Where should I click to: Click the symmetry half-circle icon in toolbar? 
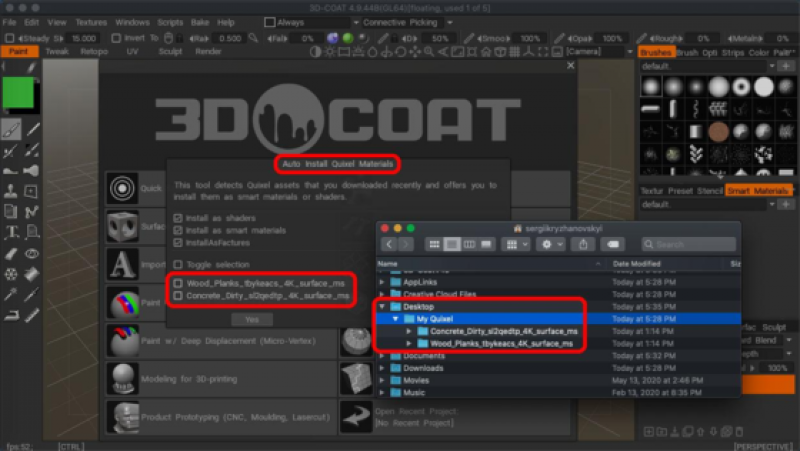pos(316,52)
